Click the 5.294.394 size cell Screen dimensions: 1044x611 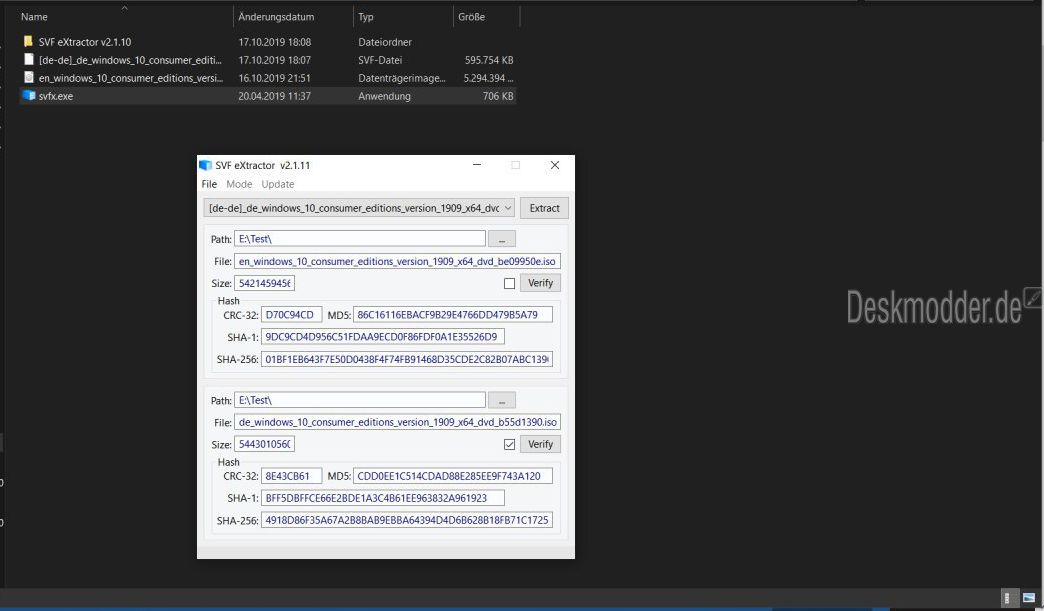pyautogui.click(x=489, y=78)
